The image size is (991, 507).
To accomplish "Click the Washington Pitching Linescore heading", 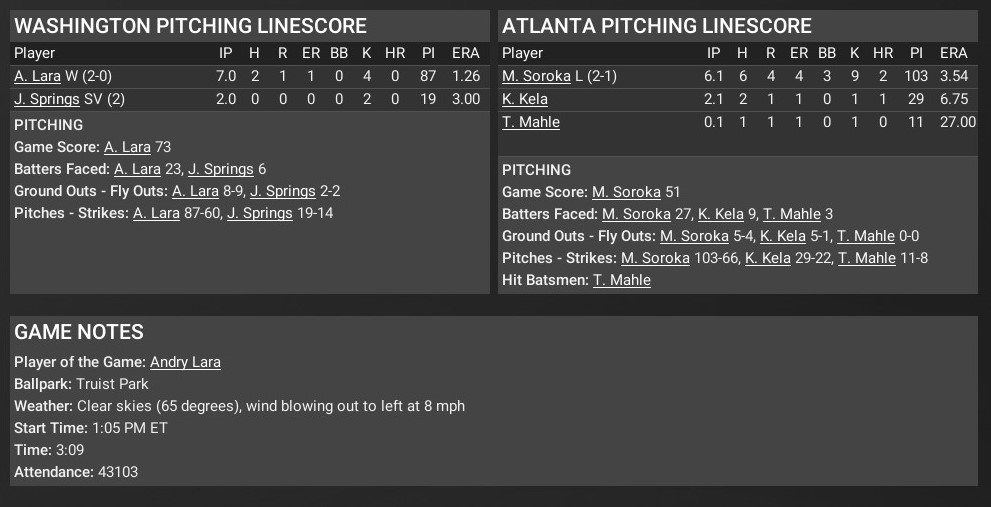I will [x=191, y=26].
